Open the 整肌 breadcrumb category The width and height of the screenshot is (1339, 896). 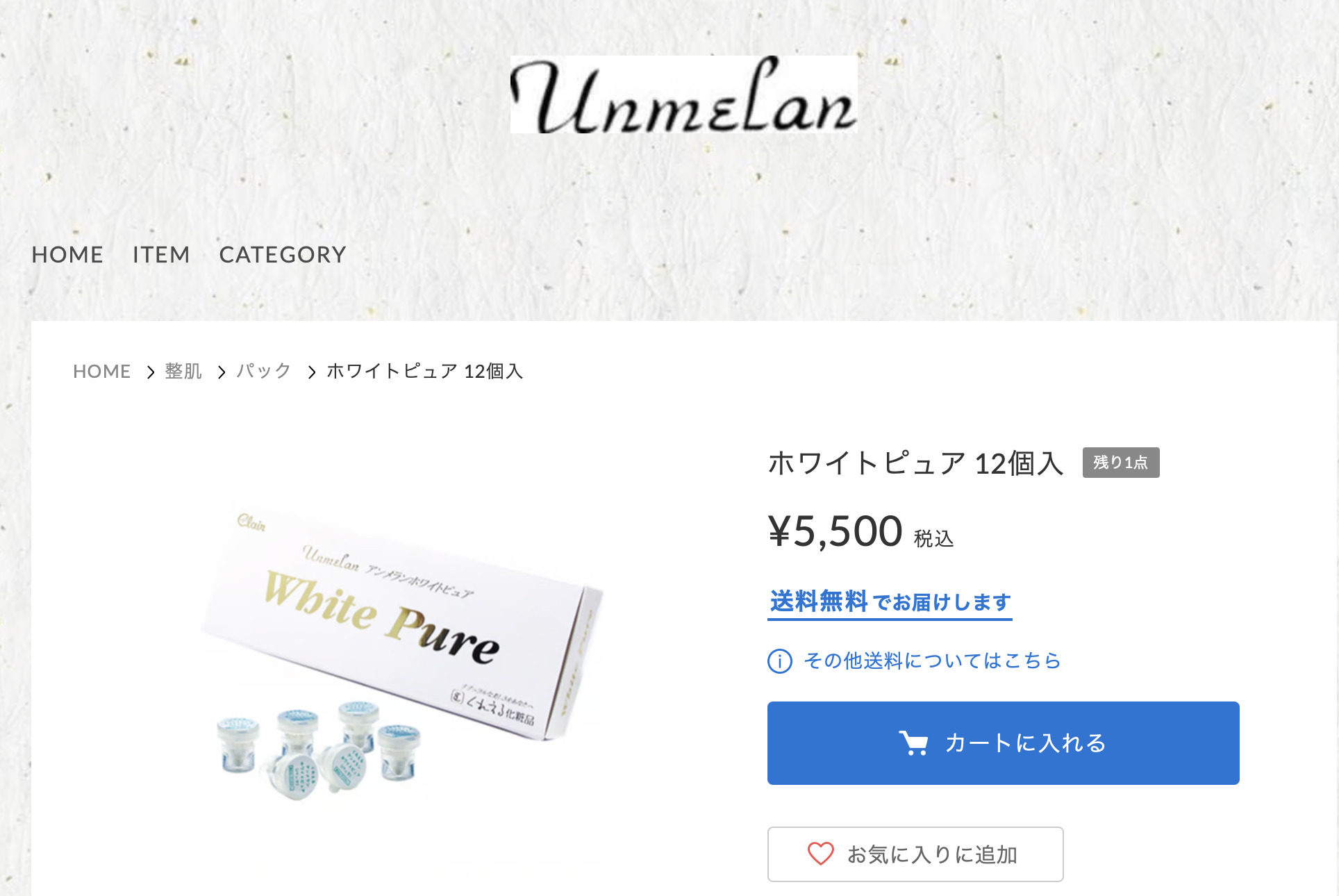click(183, 372)
